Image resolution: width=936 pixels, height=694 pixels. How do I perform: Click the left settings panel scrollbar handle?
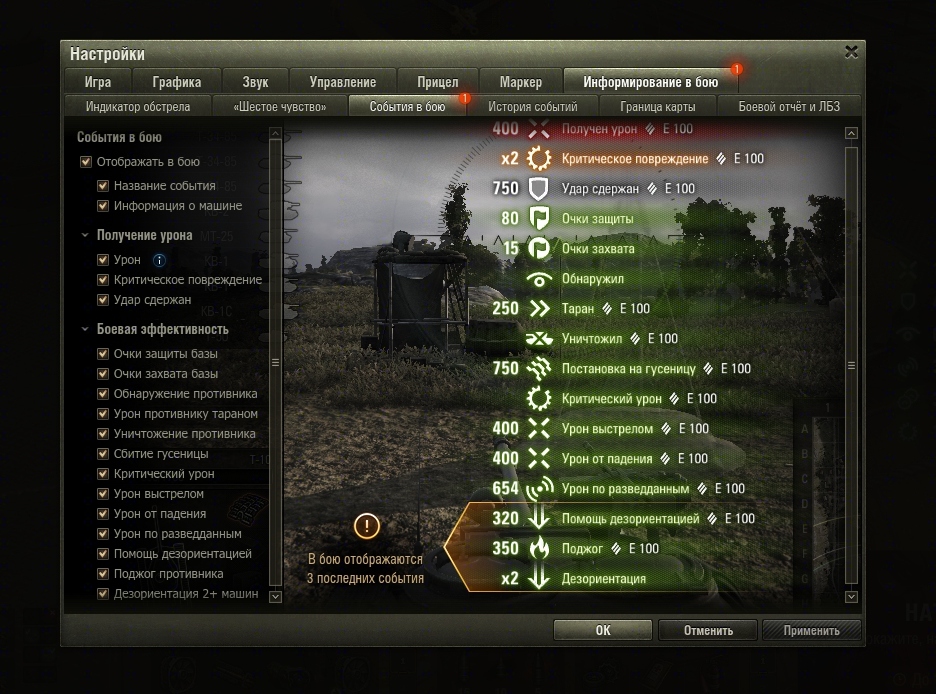tap(275, 362)
